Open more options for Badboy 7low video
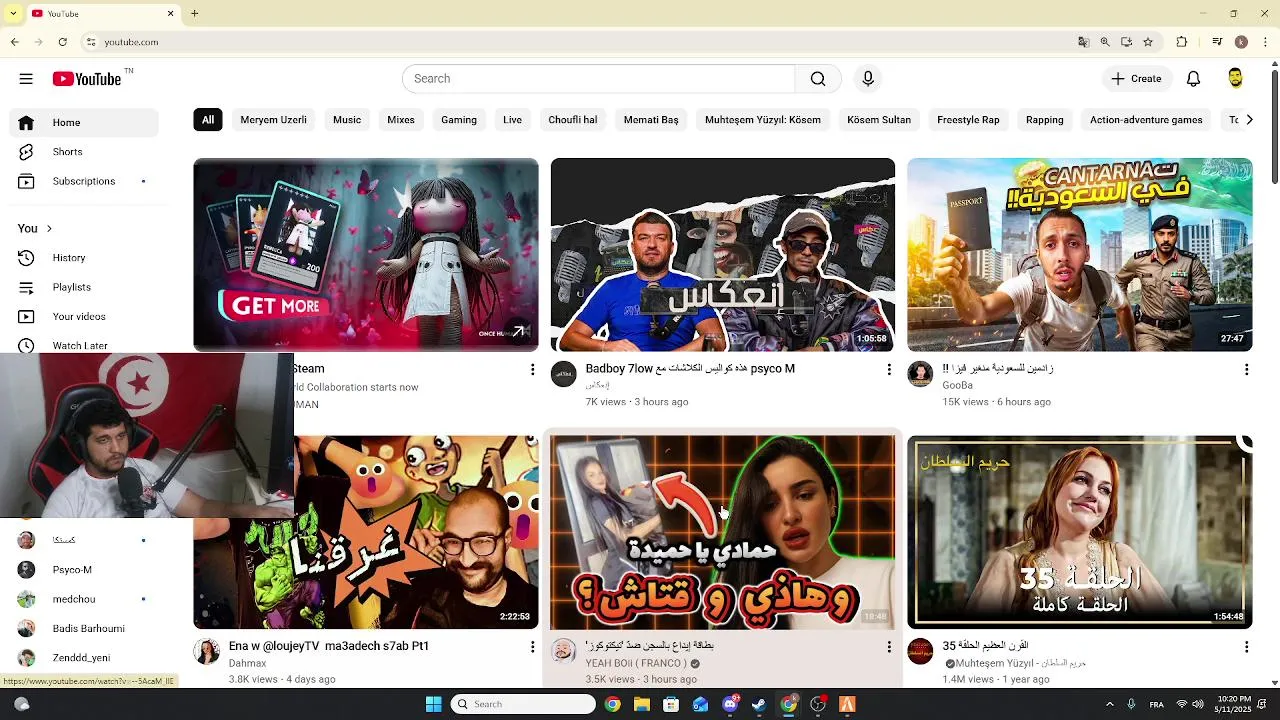1280x720 pixels. pos(889,370)
